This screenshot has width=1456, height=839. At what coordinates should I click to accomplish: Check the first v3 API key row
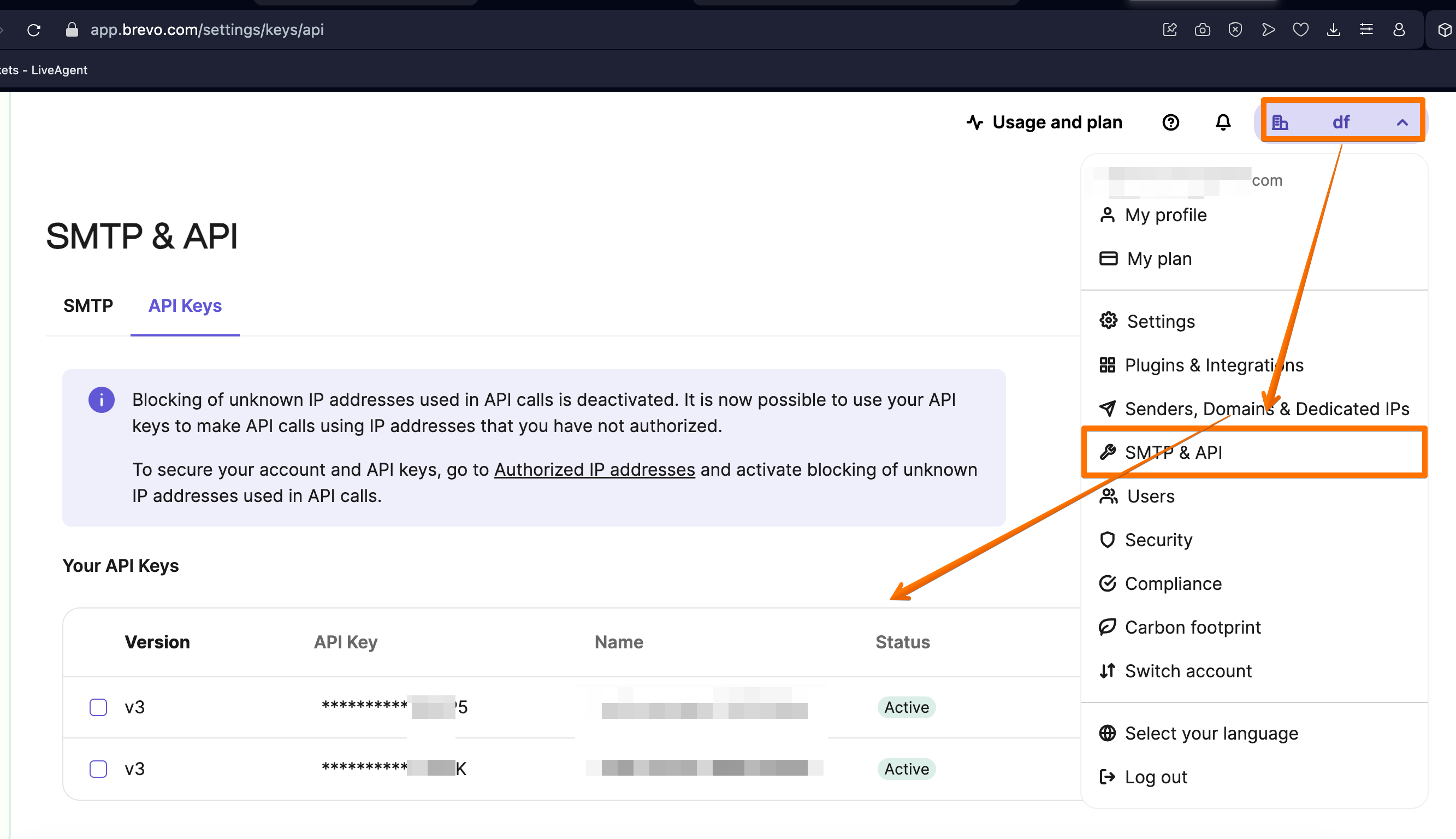tap(98, 707)
